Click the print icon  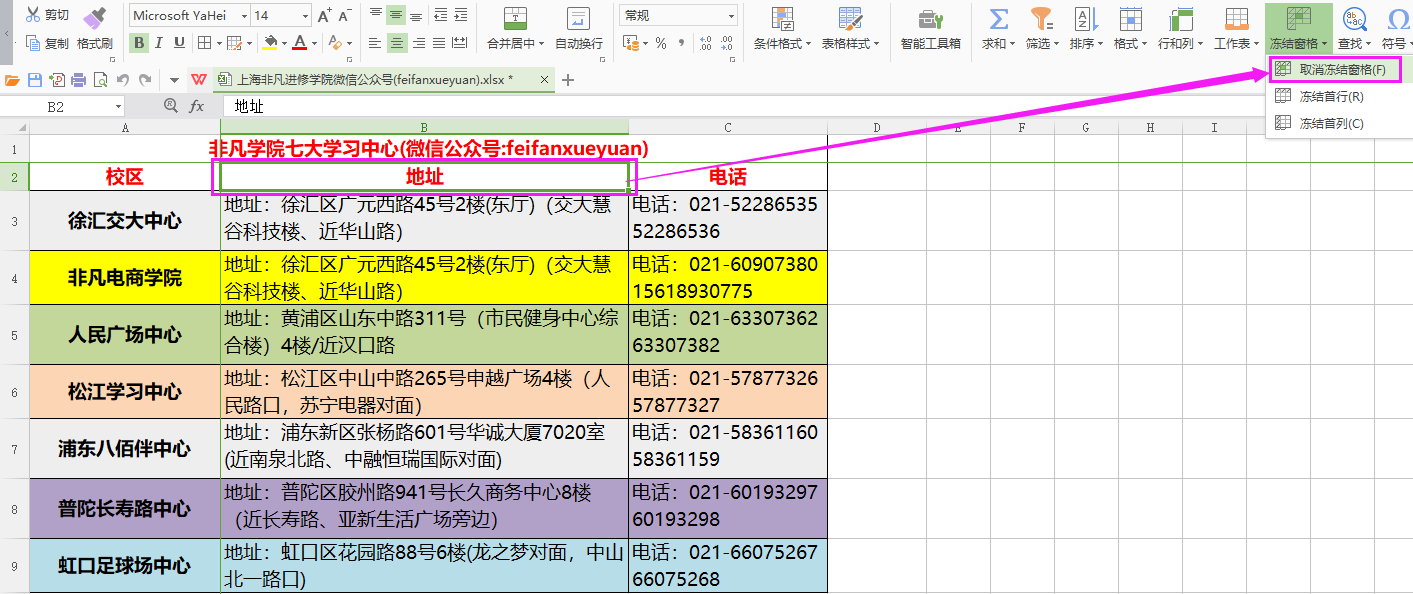[78, 80]
